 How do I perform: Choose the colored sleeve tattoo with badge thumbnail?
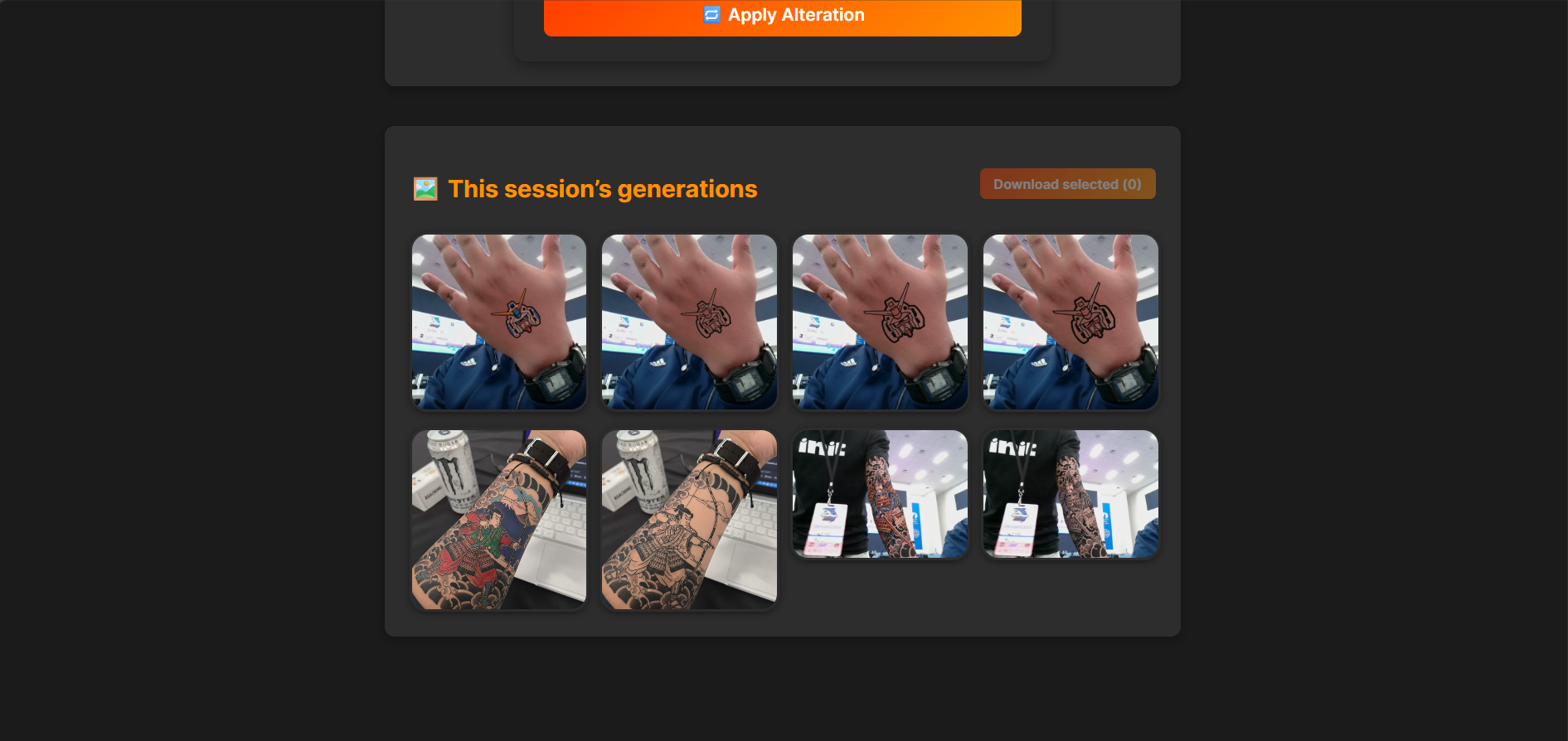(x=880, y=494)
